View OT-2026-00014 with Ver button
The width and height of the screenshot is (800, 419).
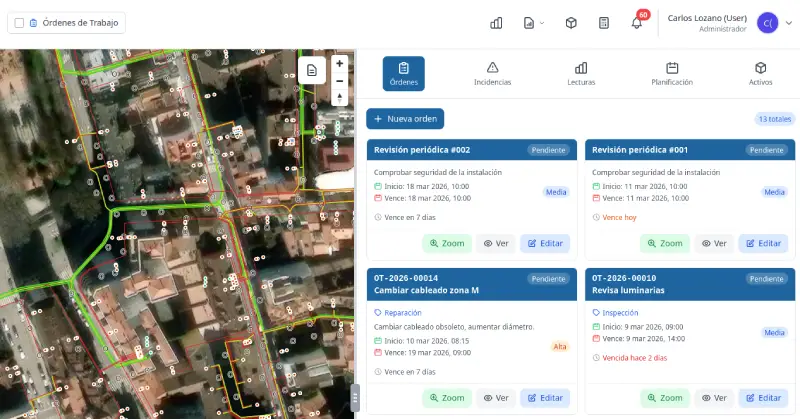pos(496,398)
